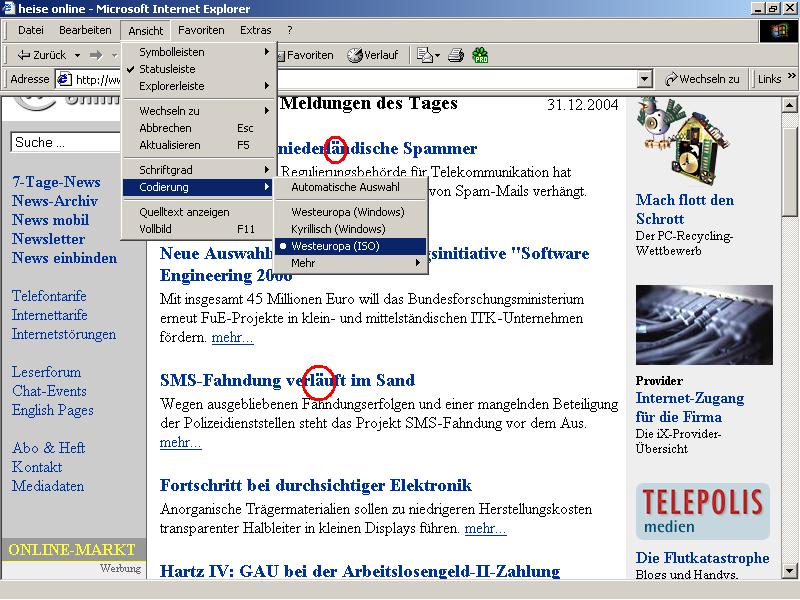Open the Leserforum link

coord(46,372)
